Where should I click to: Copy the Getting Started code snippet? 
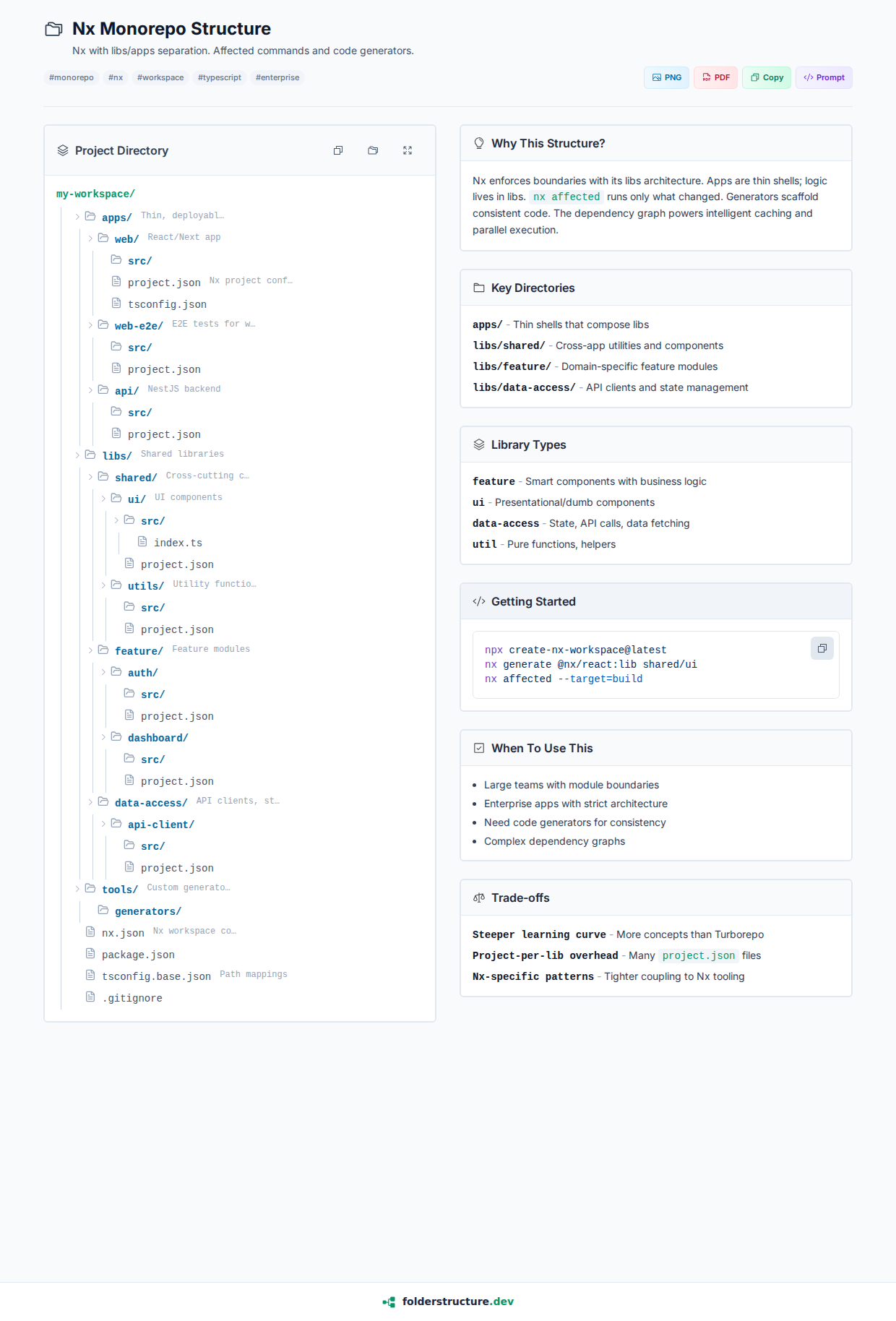[822, 648]
